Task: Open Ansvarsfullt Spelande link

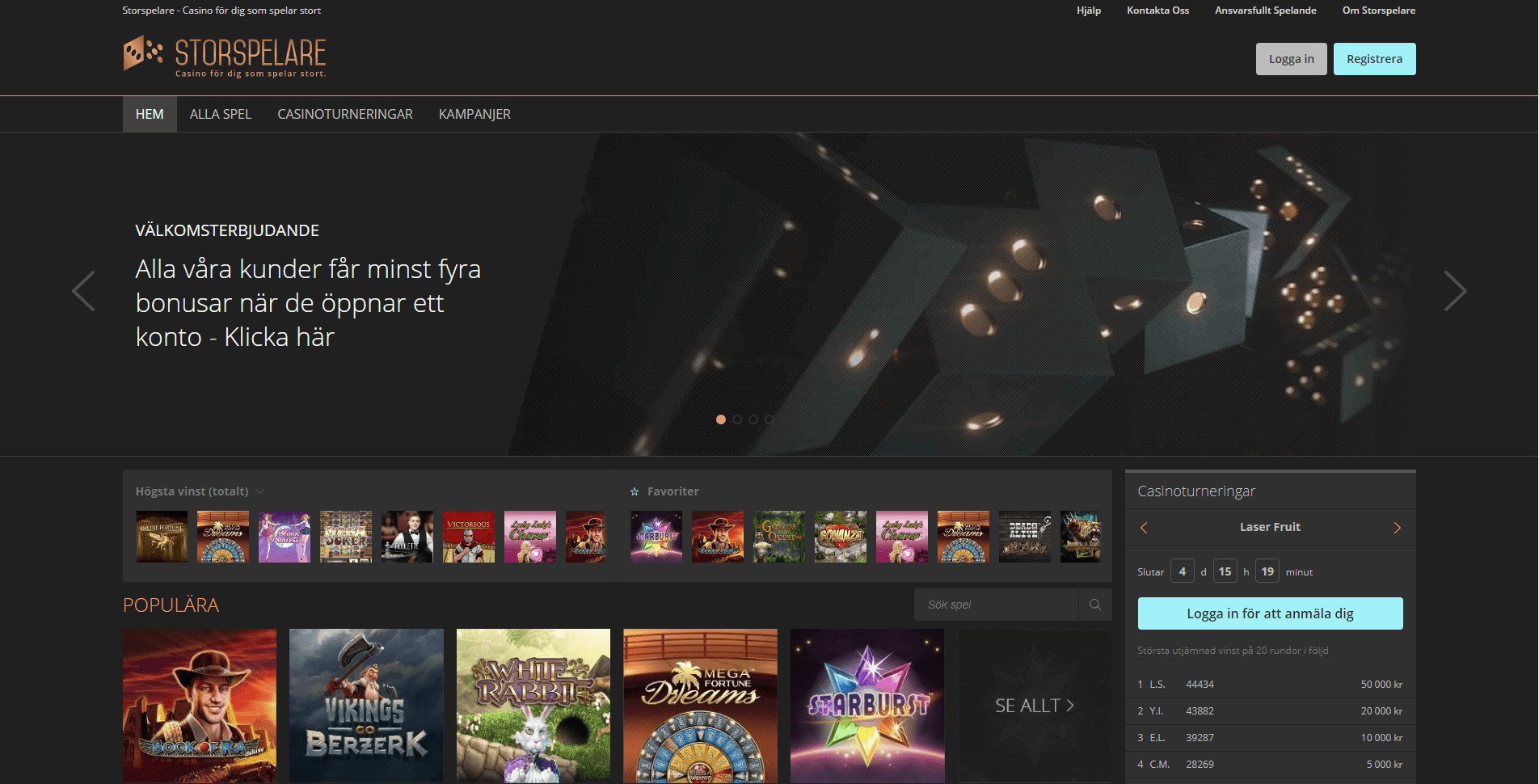Action: tap(1266, 11)
